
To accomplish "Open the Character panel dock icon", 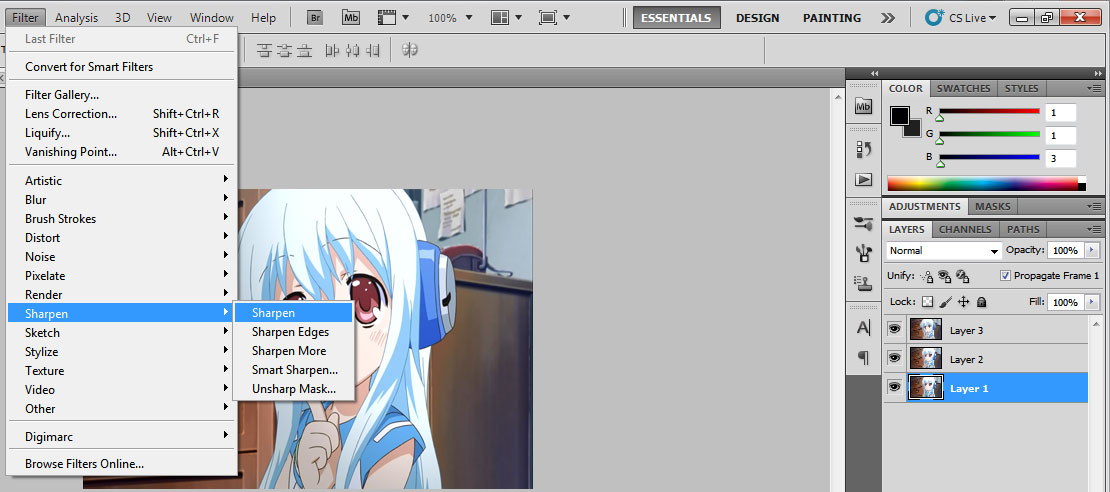I will [863, 328].
